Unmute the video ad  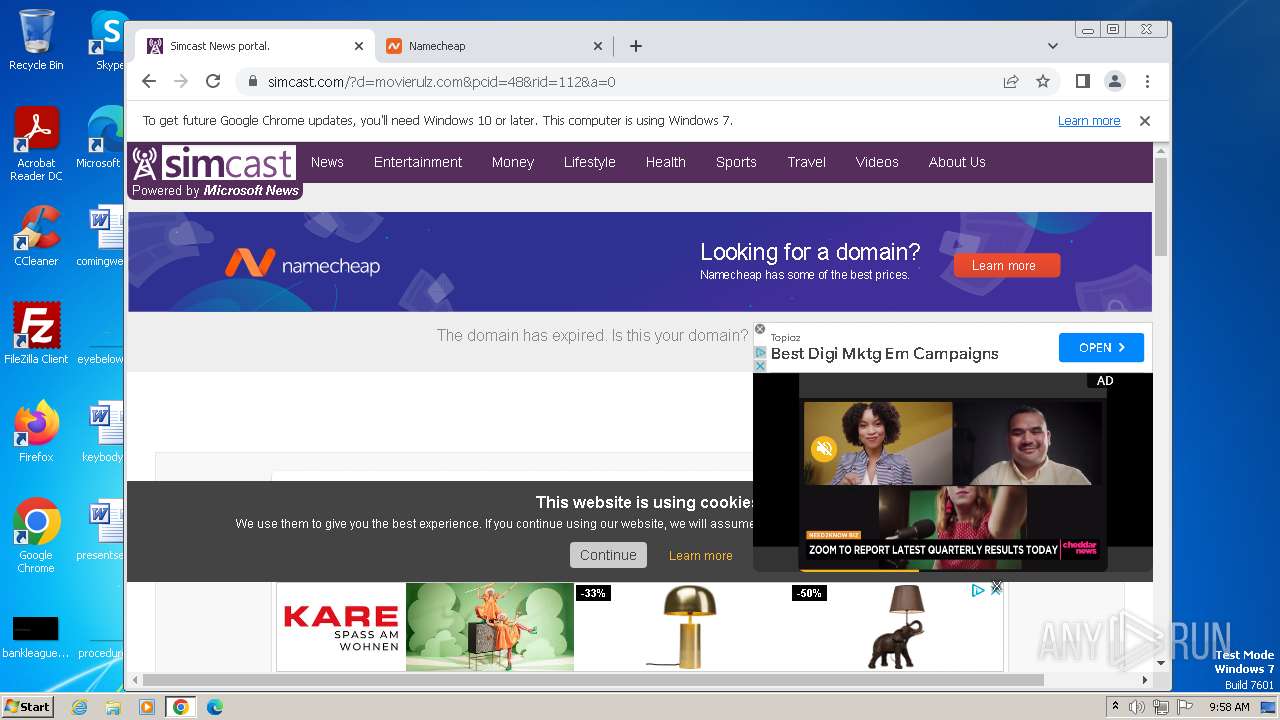click(x=824, y=449)
